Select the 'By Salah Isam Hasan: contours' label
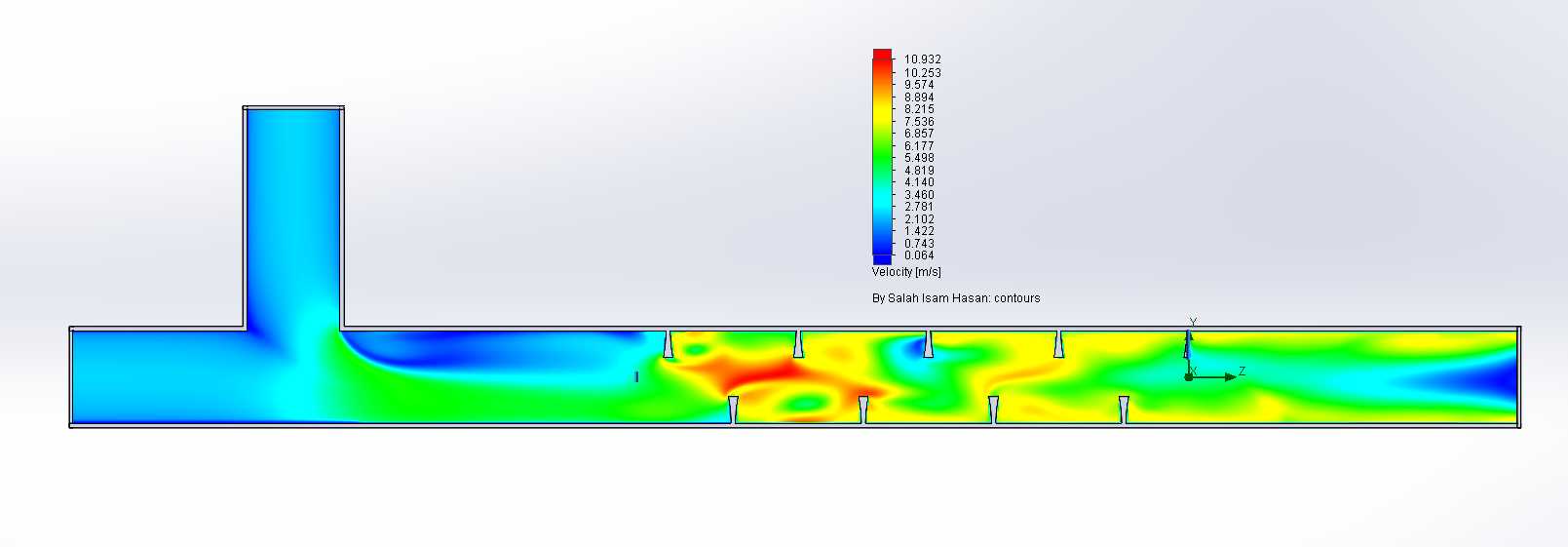The image size is (1568, 547). pos(956,298)
